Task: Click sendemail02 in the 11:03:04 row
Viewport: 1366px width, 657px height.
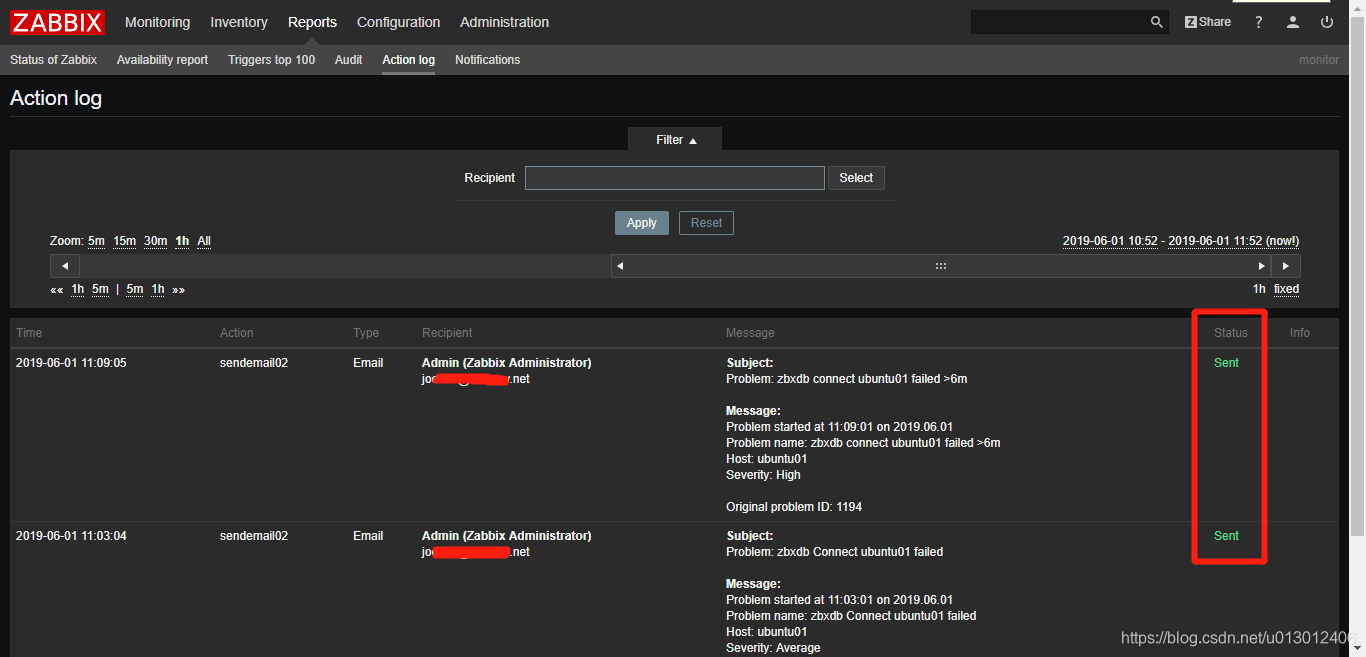Action: [254, 536]
